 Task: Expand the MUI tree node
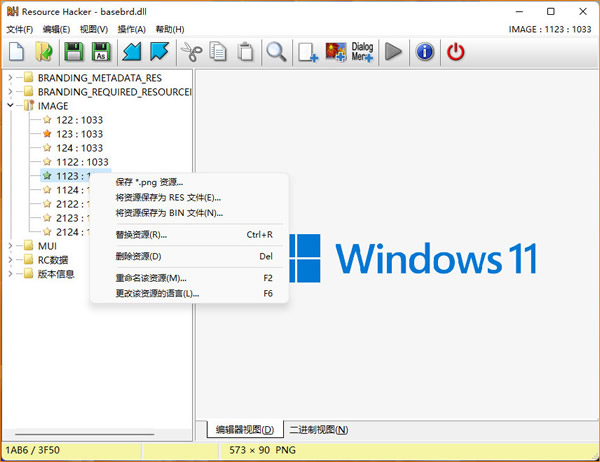pos(10,246)
